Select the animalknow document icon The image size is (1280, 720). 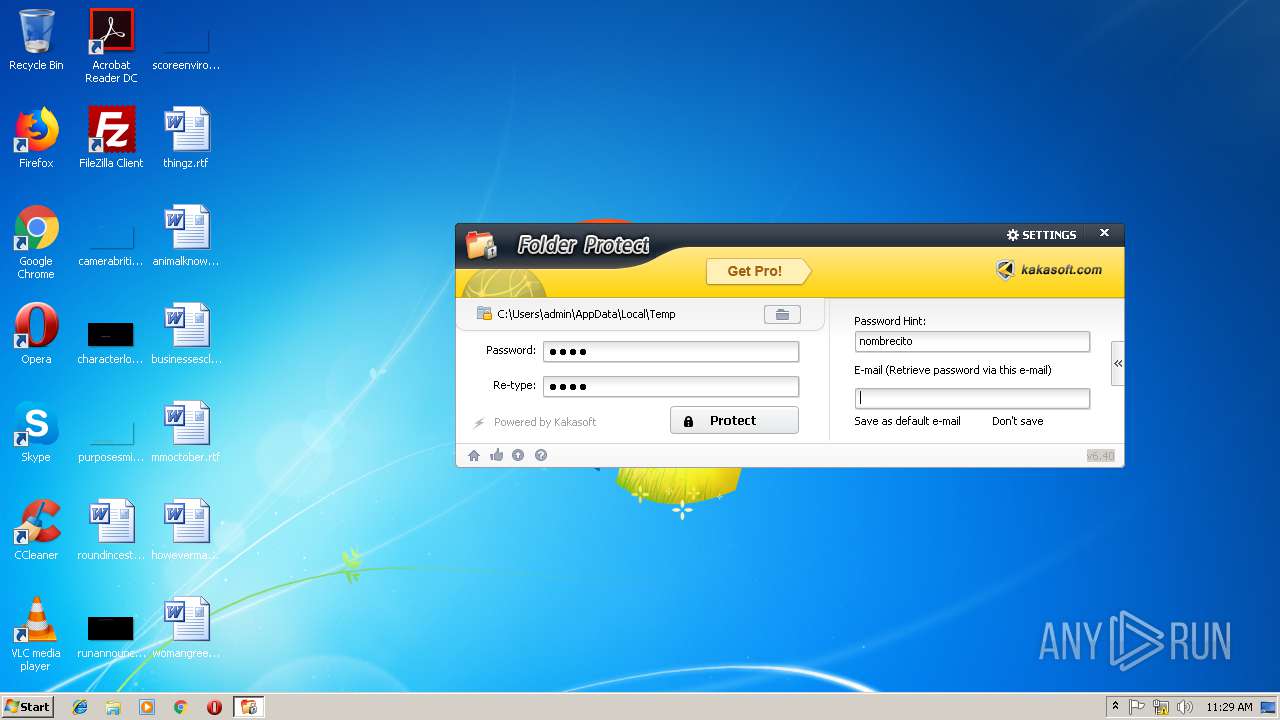pyautogui.click(x=186, y=236)
